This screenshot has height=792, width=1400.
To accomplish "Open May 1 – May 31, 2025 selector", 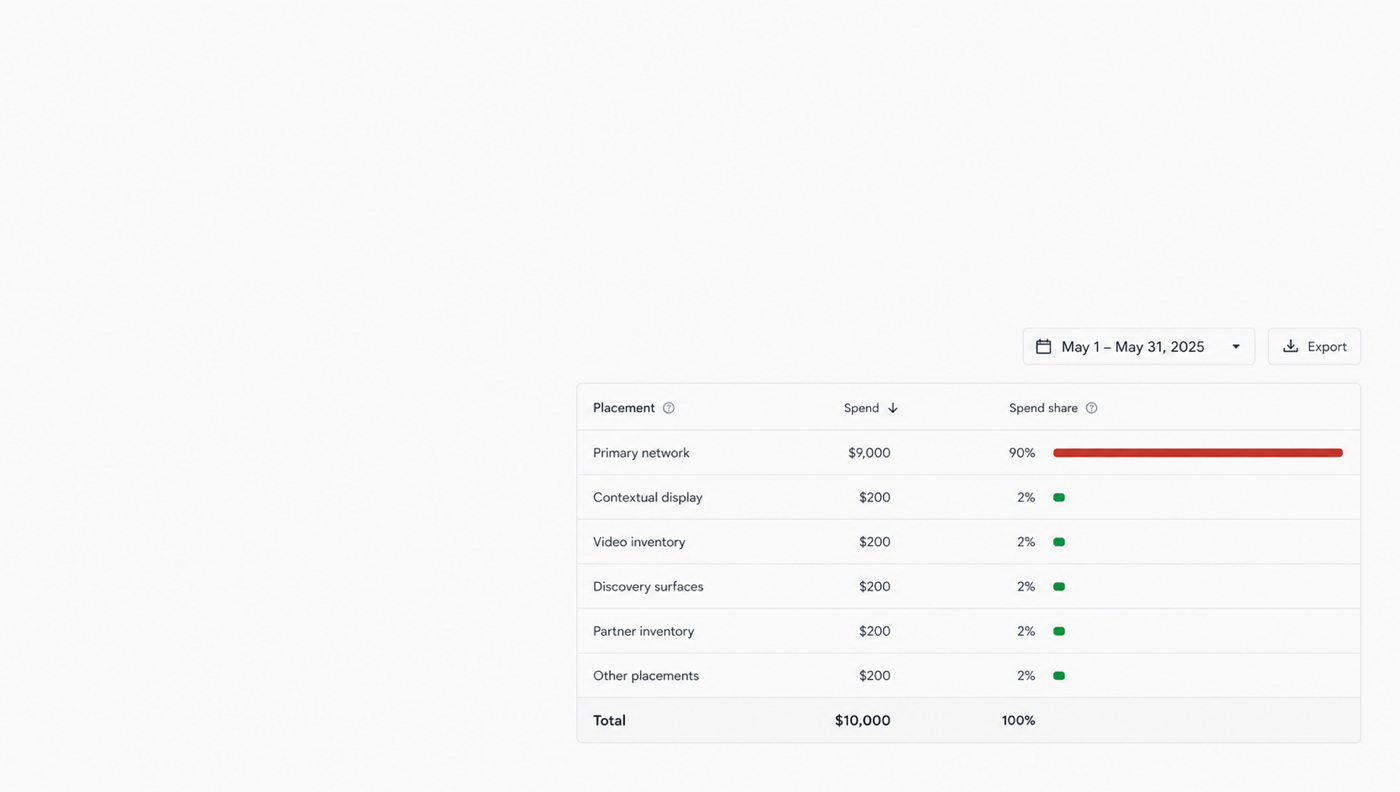I will pyautogui.click(x=1138, y=347).
